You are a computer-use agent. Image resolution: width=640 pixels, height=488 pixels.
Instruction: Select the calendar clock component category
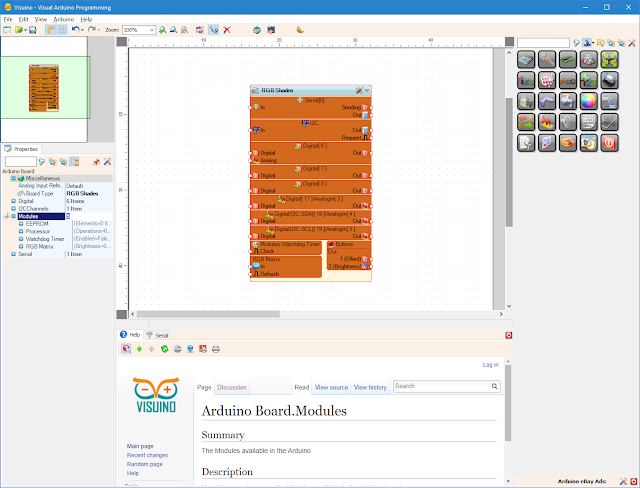(x=588, y=142)
